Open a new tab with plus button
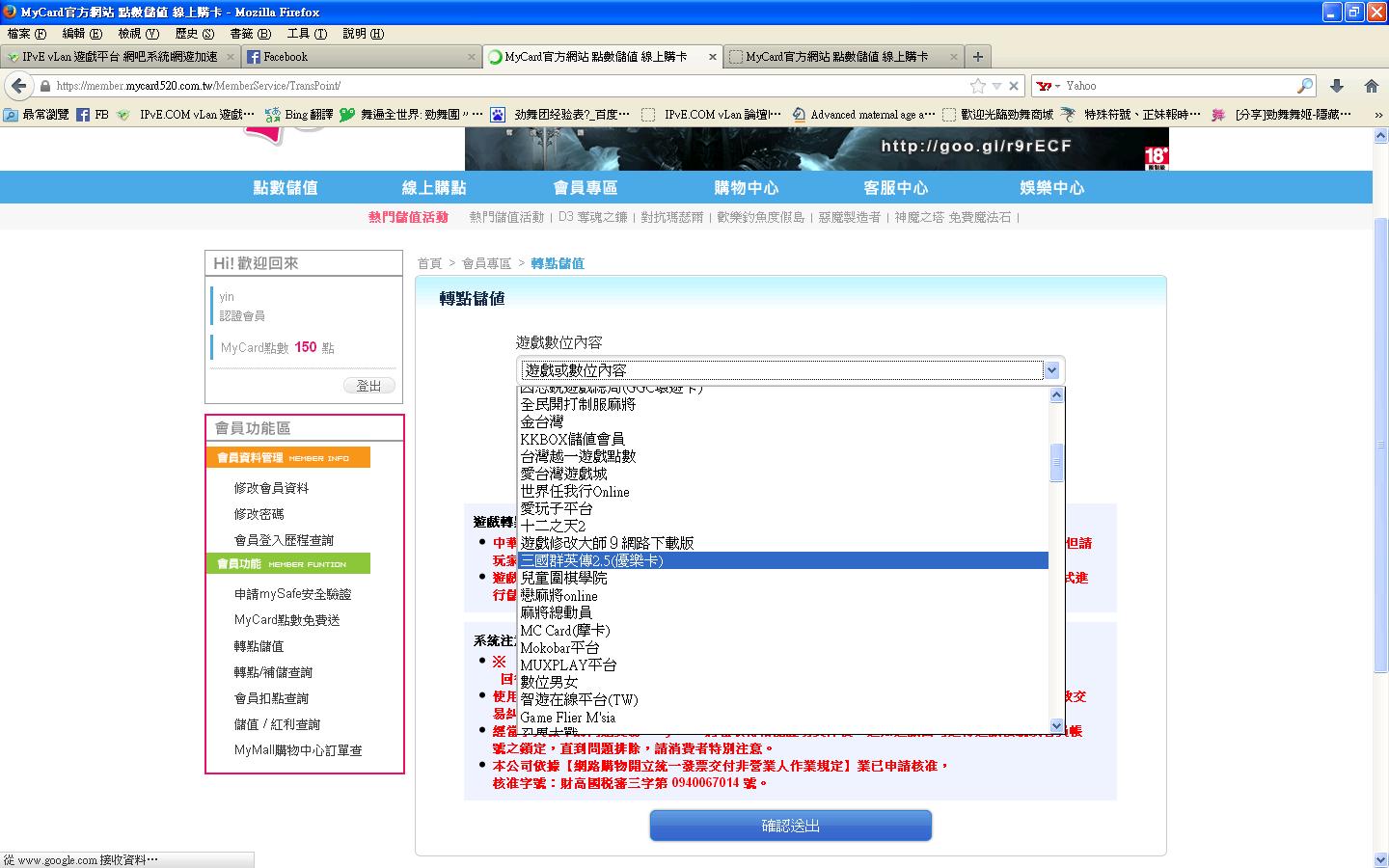The width and height of the screenshot is (1389, 868). coord(977,57)
